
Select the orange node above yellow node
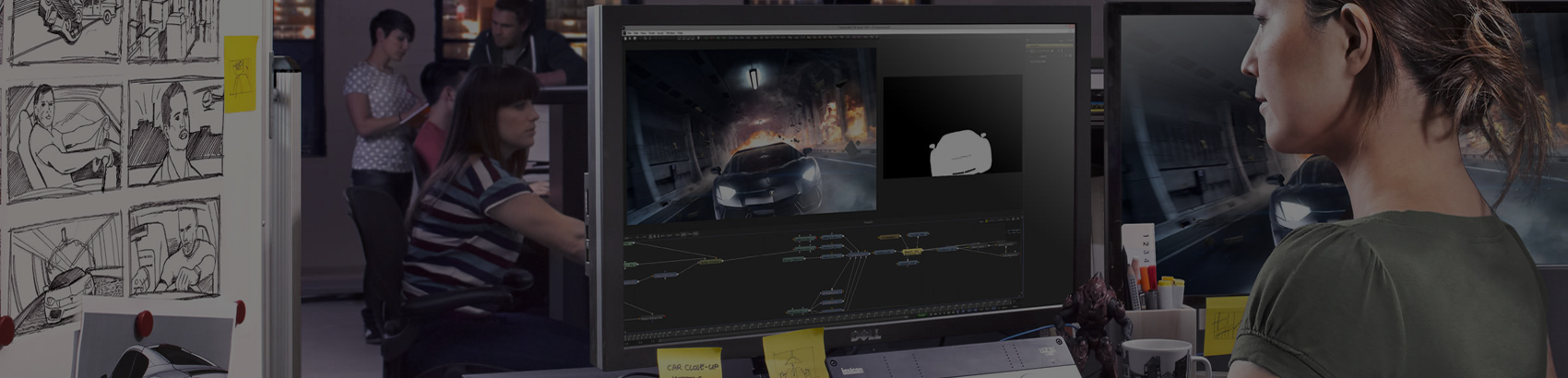click(889, 237)
